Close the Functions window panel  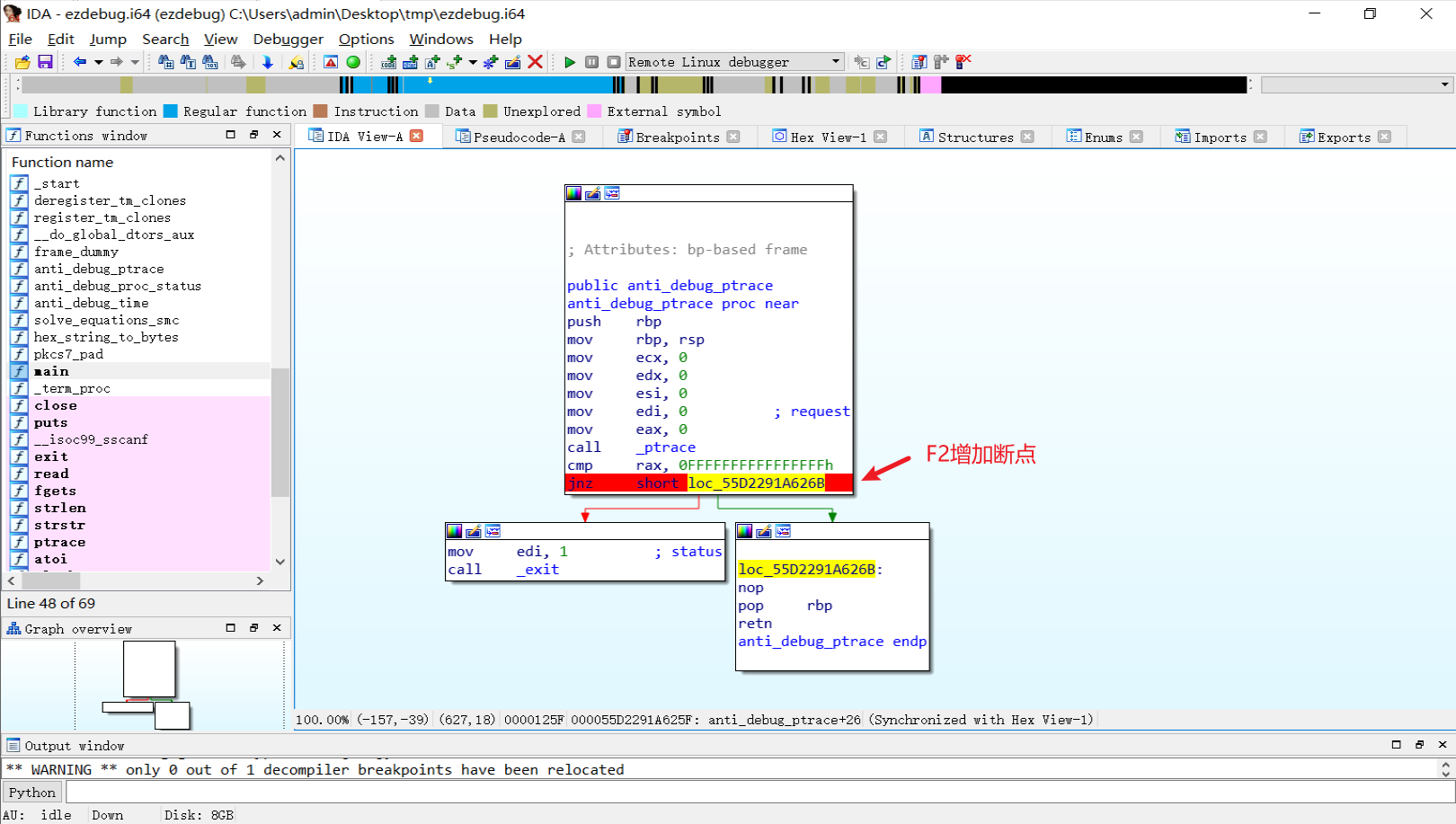(277, 135)
